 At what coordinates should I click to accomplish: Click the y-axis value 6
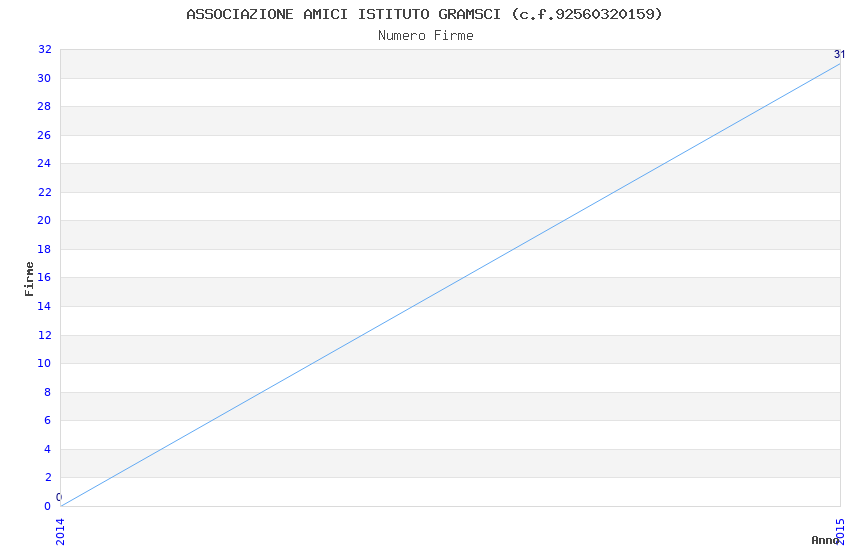coord(48,420)
